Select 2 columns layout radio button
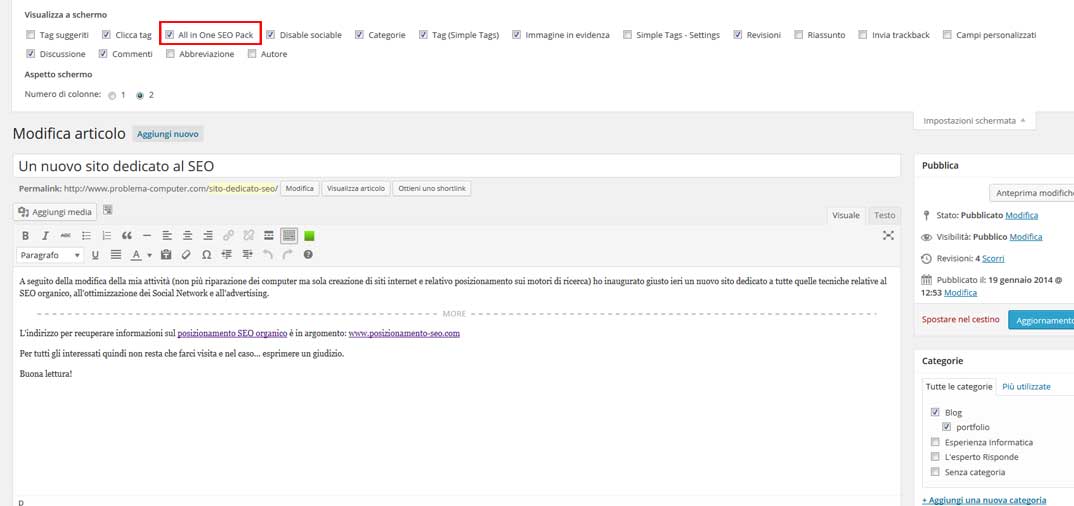 tap(140, 96)
